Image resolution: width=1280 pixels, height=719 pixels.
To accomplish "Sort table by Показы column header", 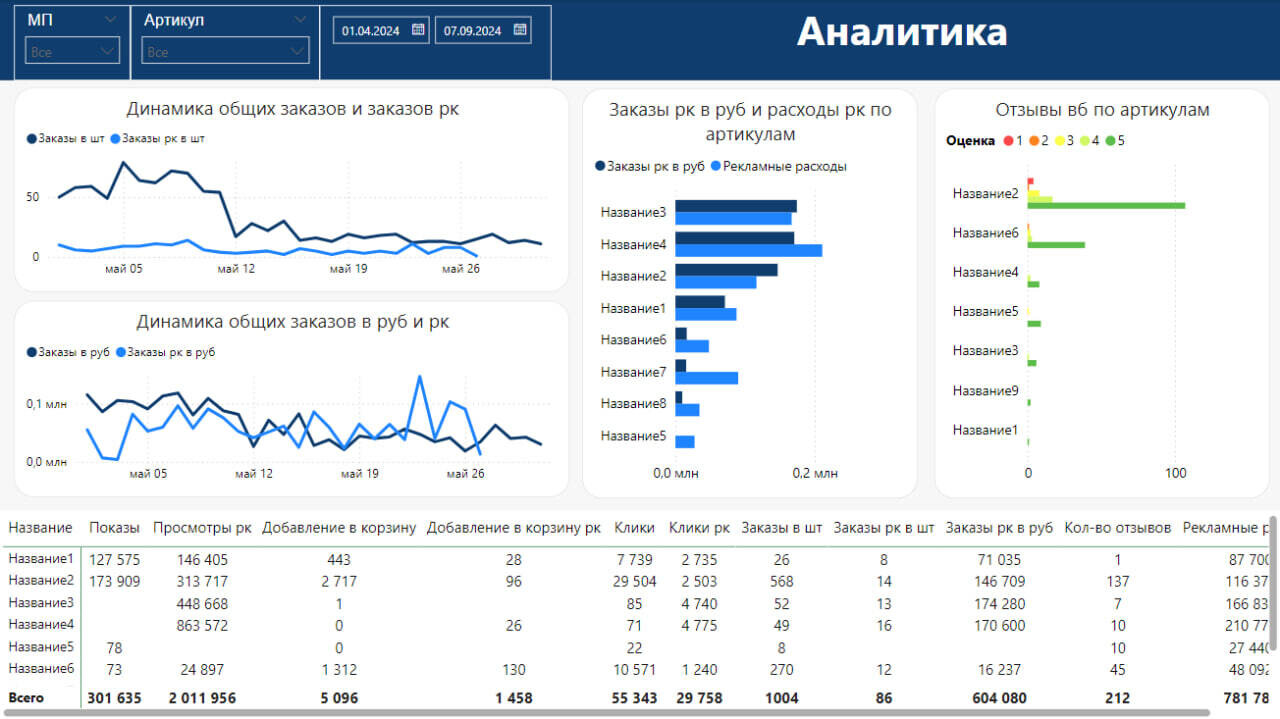I will click(114, 528).
